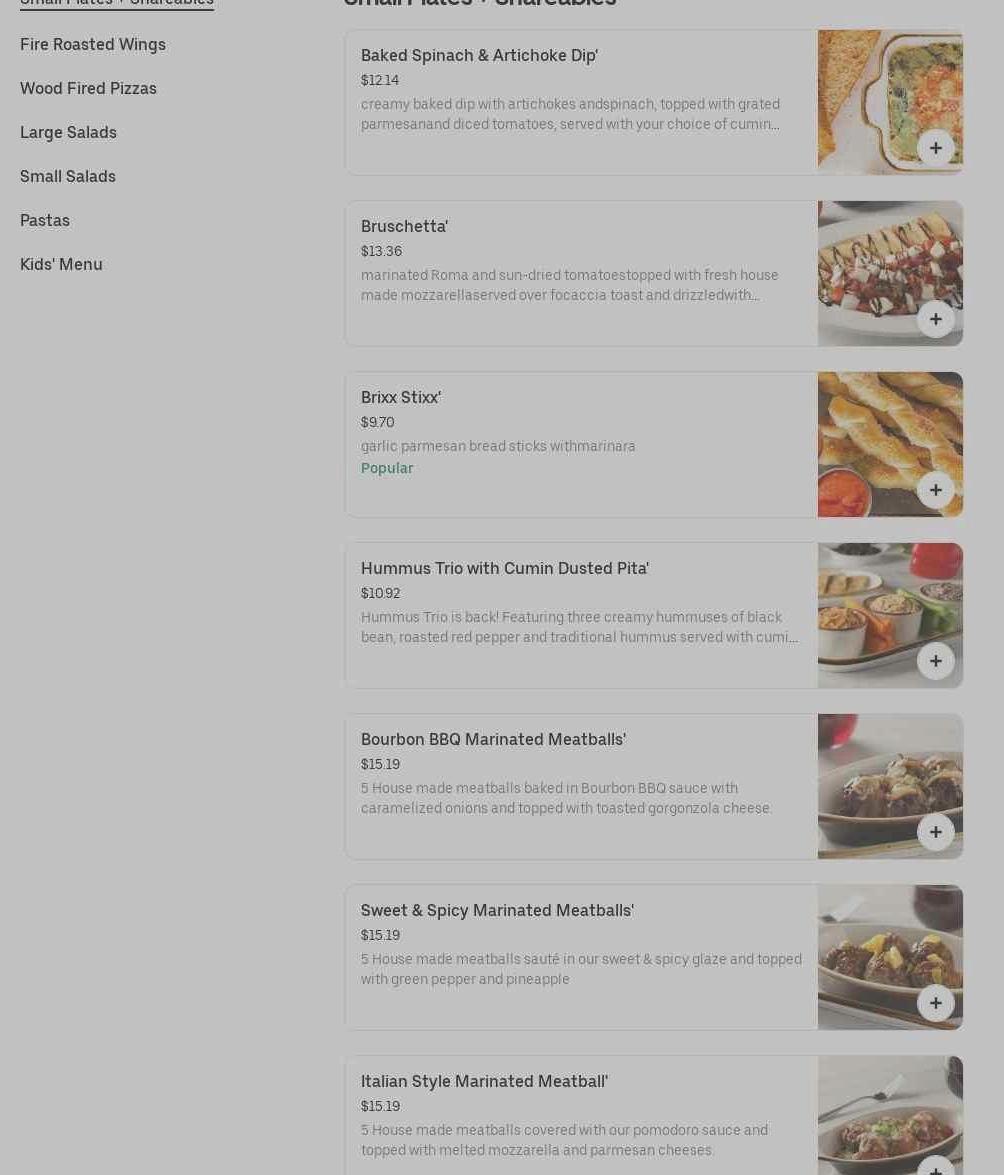1004x1175 pixels.
Task: Add Hummus Trio using plus icon
Action: click(935, 661)
